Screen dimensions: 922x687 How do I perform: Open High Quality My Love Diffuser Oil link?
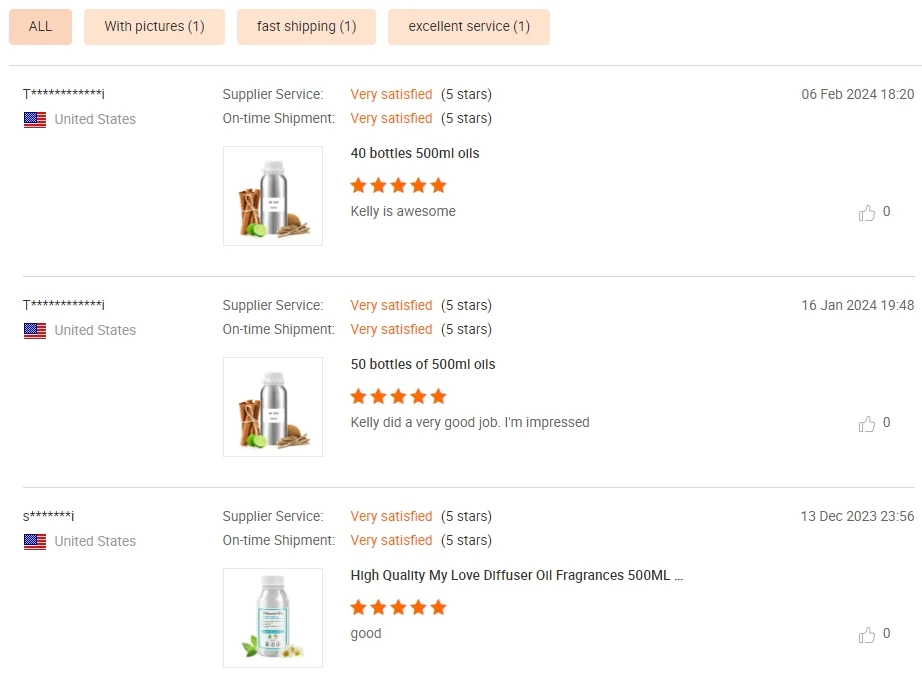[516, 576]
